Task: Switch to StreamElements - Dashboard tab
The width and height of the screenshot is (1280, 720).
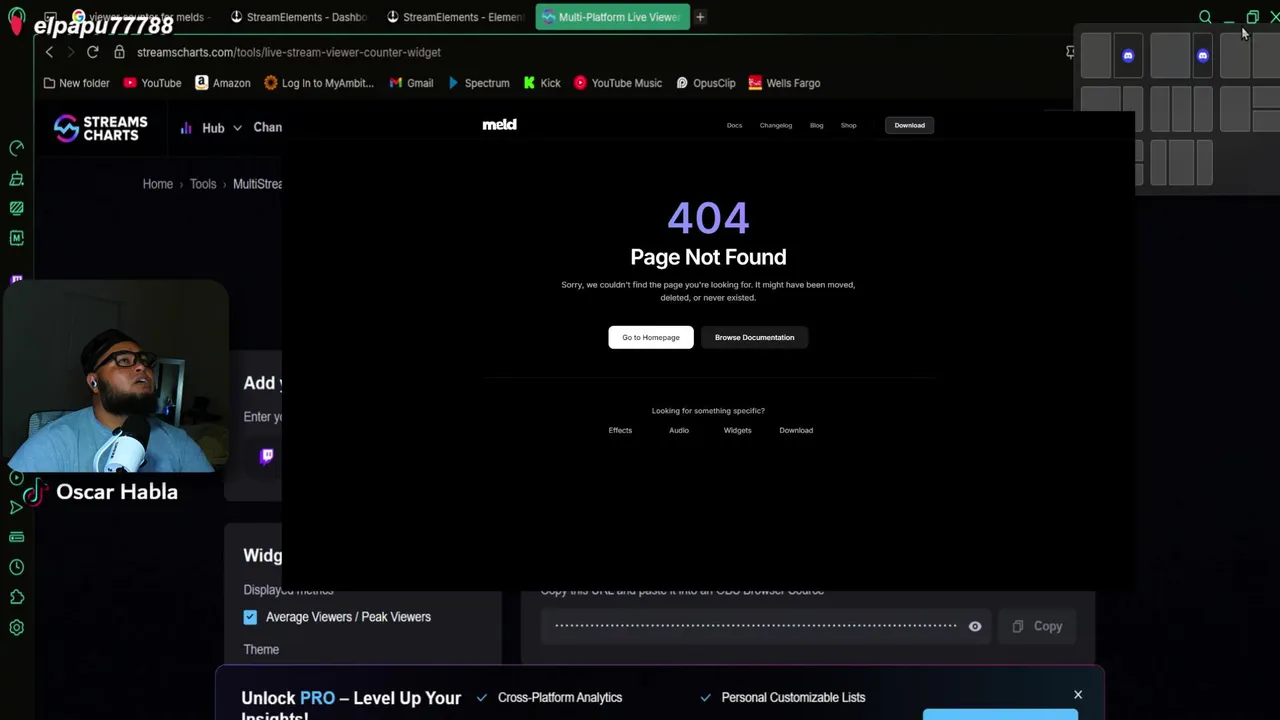Action: (x=298, y=17)
